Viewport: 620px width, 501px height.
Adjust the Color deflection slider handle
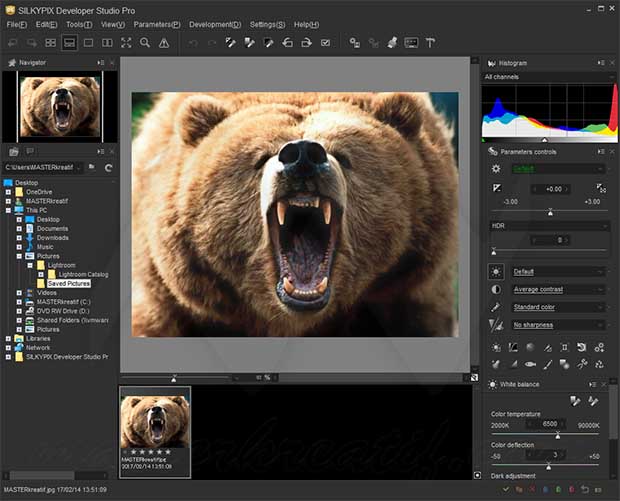[x=548, y=467]
